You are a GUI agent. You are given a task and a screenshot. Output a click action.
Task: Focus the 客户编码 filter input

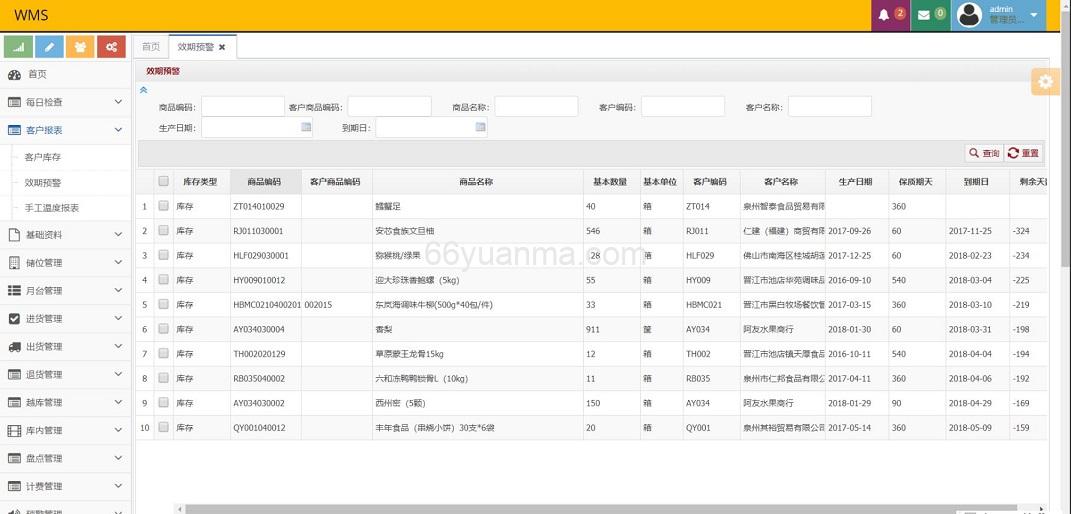[x=683, y=107]
